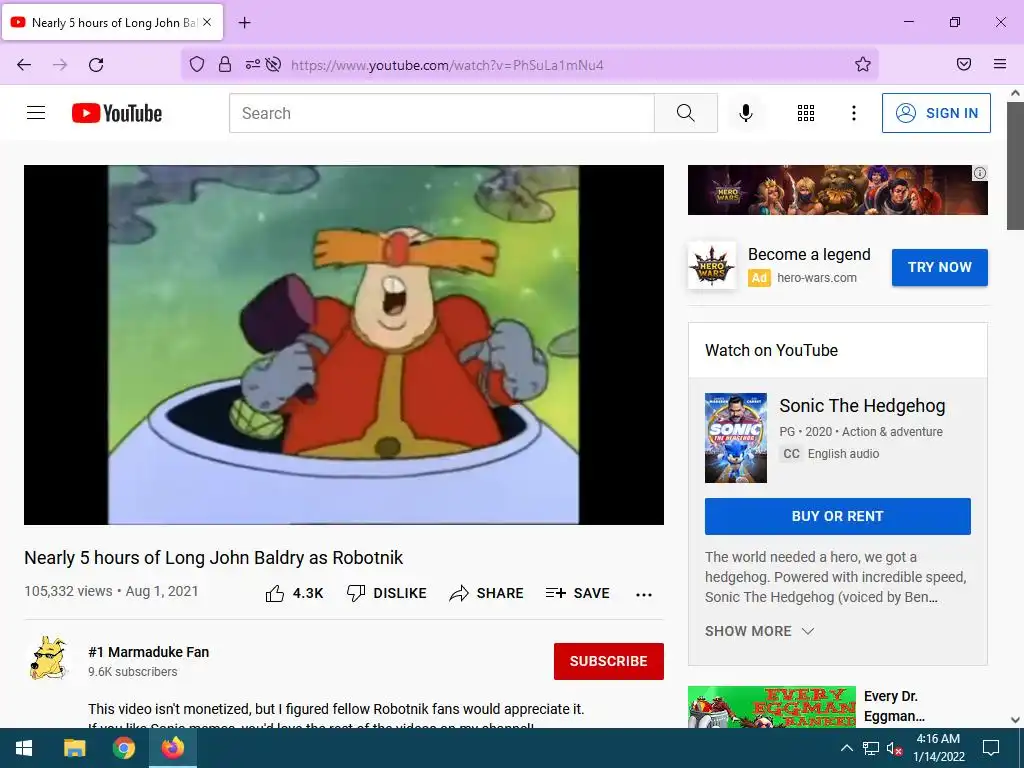1024x768 pixels.
Task: Click inside the YouTube search field
Action: (x=441, y=113)
